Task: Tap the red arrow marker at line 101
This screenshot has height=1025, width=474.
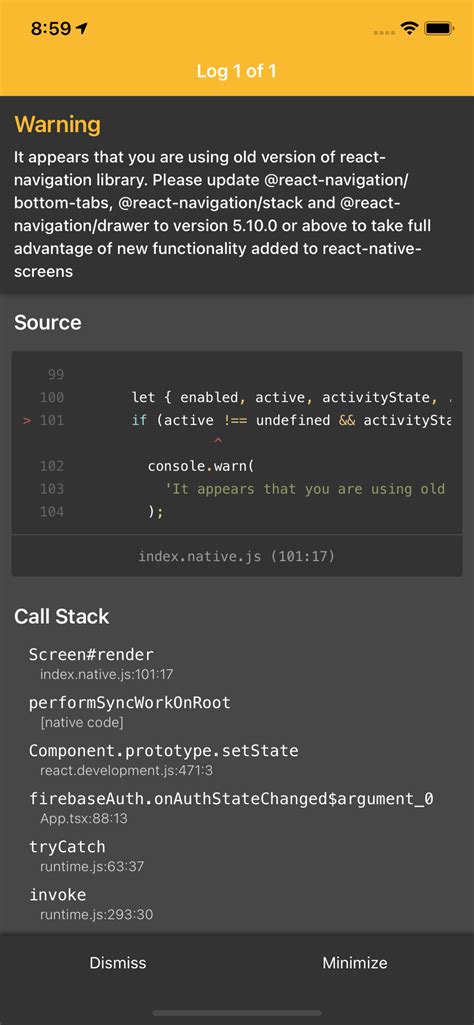Action: tap(27, 420)
